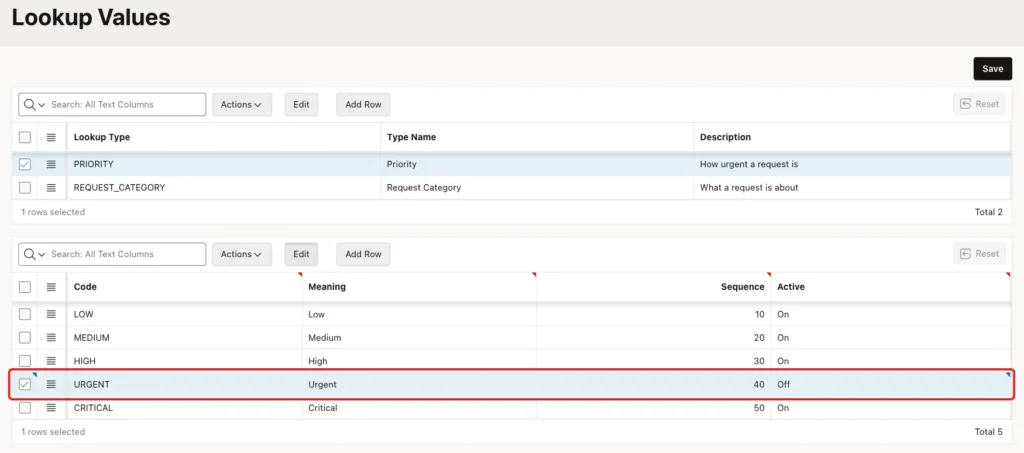The height and width of the screenshot is (453, 1024).
Task: Open row actions menu for PRIORITY row
Action: tap(51, 164)
